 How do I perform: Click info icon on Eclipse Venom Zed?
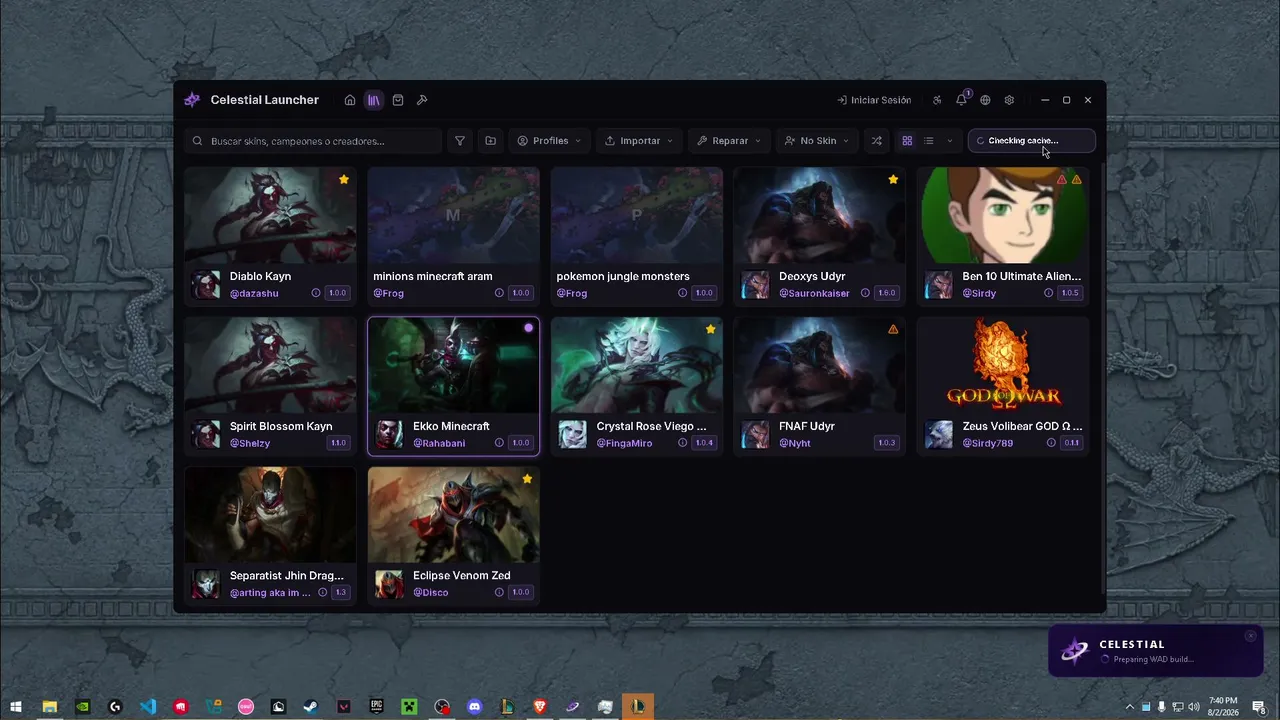(499, 593)
